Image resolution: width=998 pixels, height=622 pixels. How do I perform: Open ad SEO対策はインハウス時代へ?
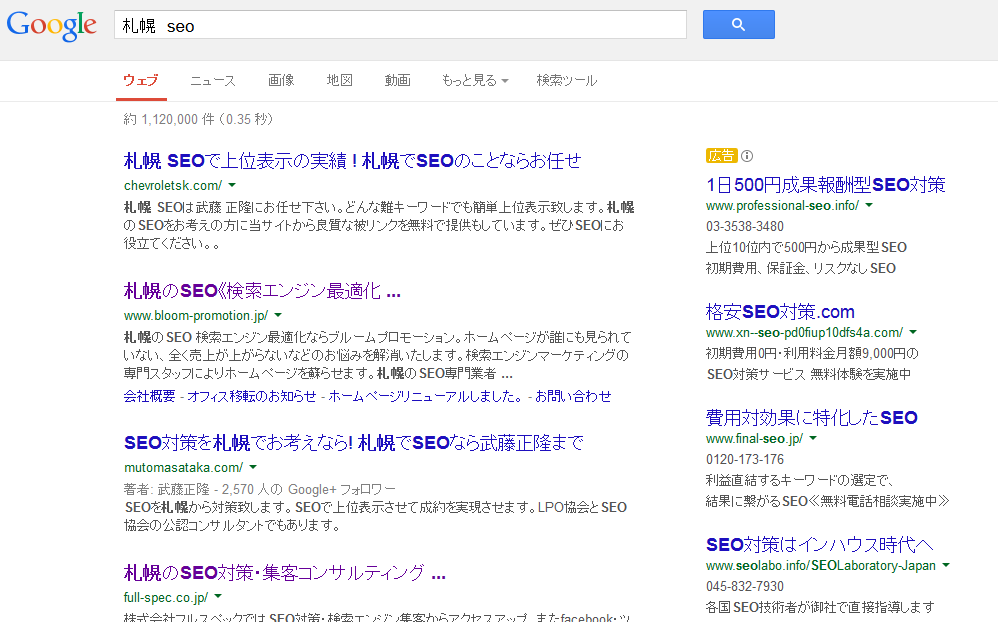click(x=819, y=544)
